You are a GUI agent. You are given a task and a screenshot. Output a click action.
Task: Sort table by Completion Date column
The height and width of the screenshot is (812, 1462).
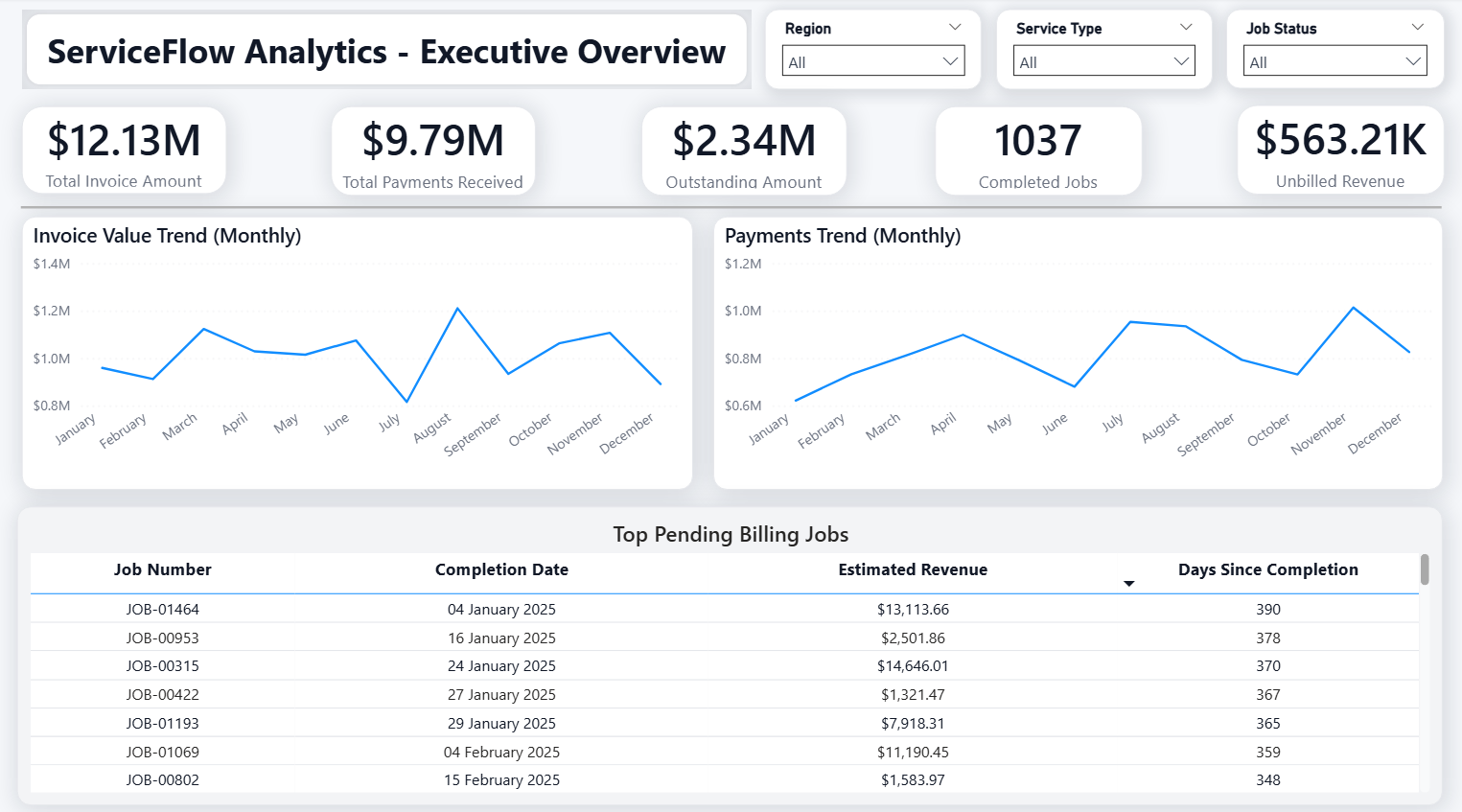(501, 569)
